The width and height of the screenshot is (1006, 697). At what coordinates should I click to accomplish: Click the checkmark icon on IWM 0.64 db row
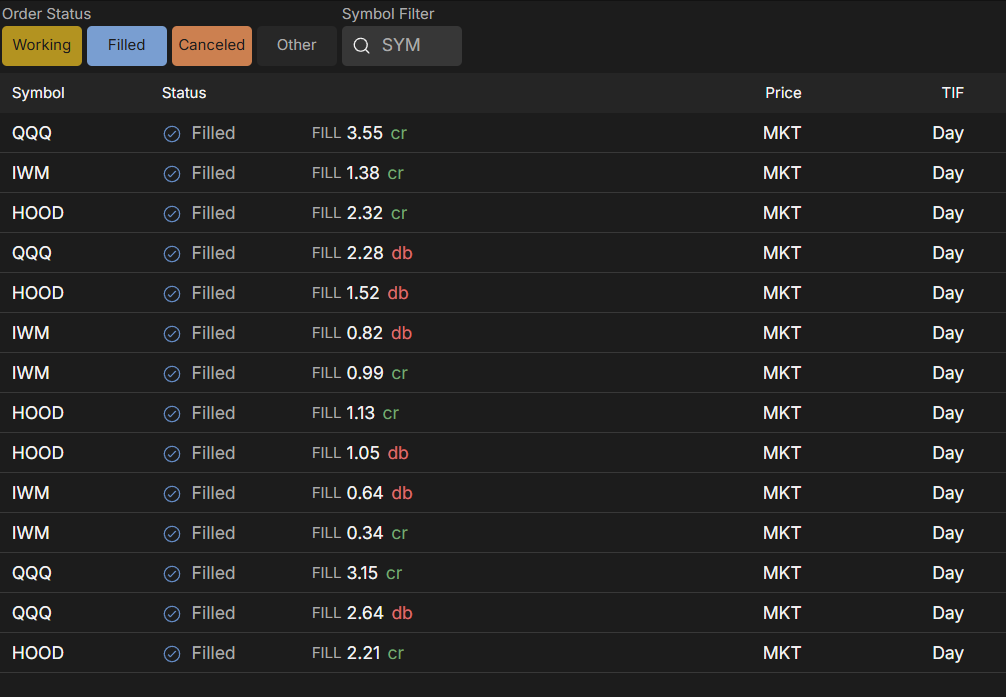tap(172, 494)
